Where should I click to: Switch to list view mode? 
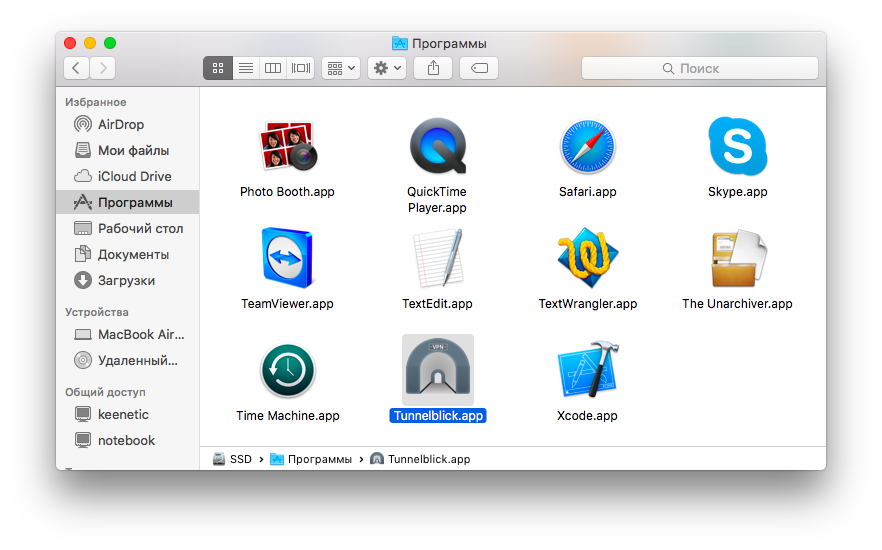pyautogui.click(x=246, y=68)
